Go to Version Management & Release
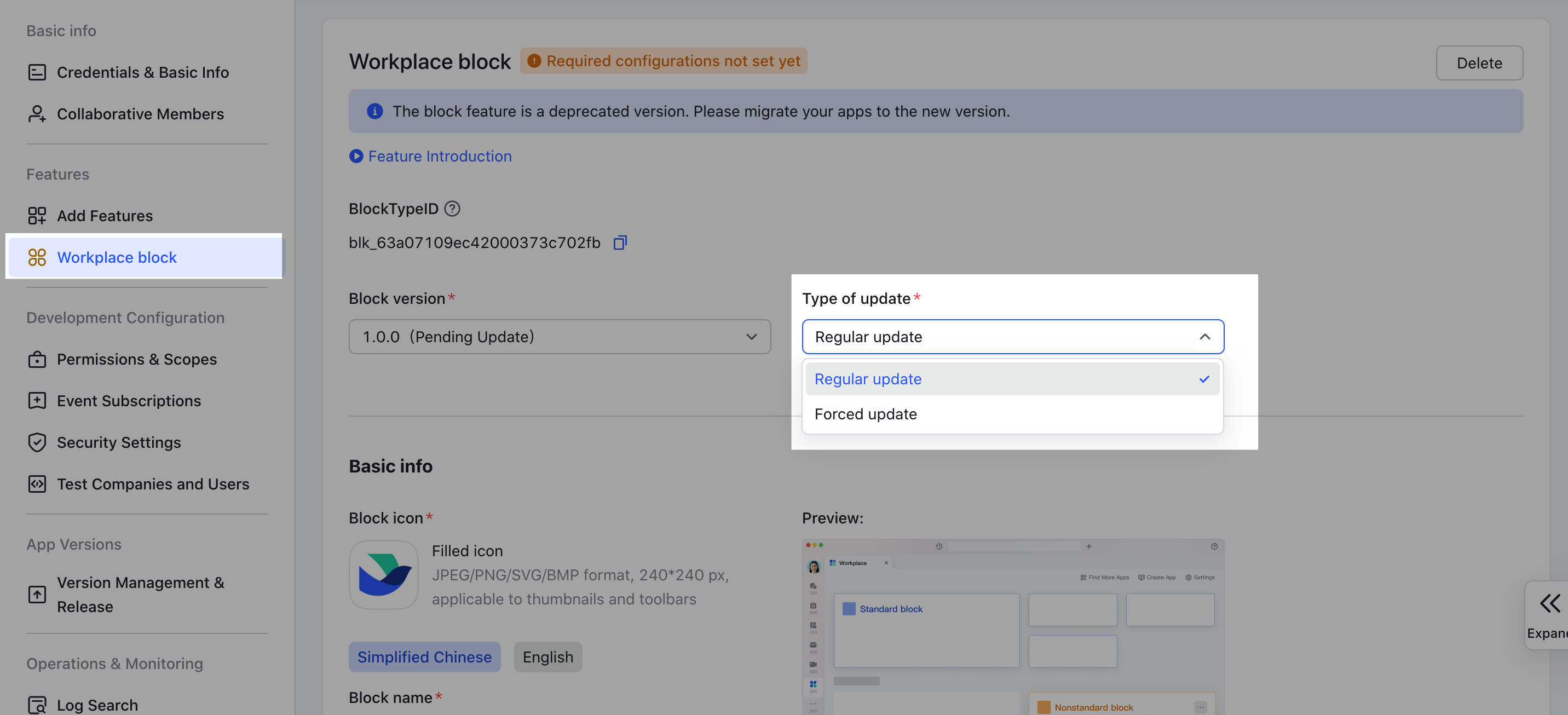1568x715 pixels. pos(140,595)
